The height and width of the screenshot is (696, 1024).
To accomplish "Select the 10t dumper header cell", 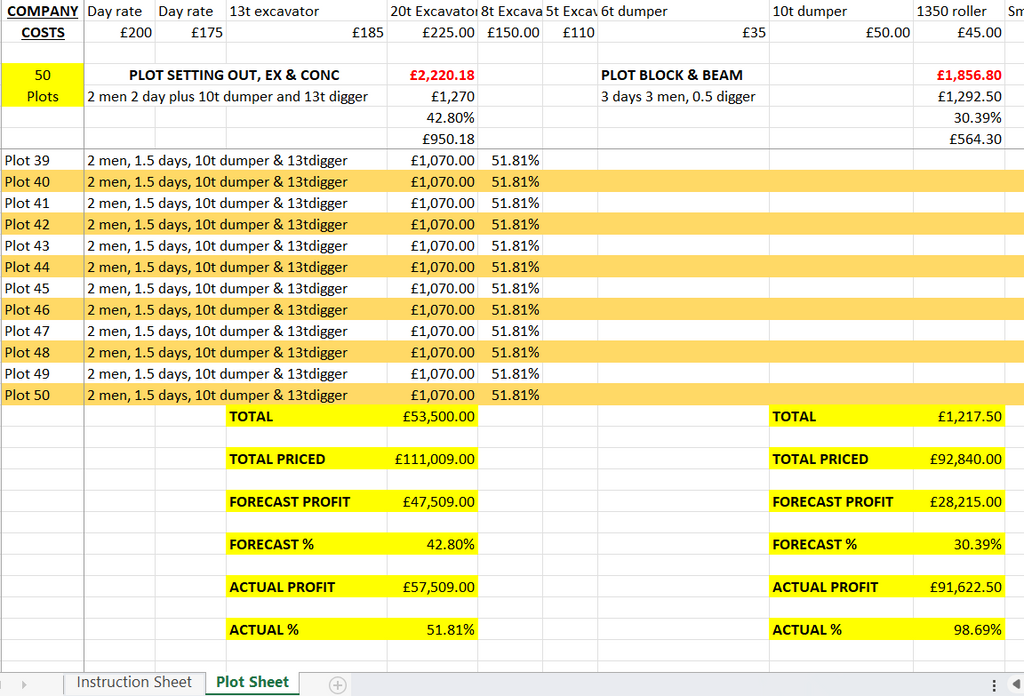I will coord(841,11).
